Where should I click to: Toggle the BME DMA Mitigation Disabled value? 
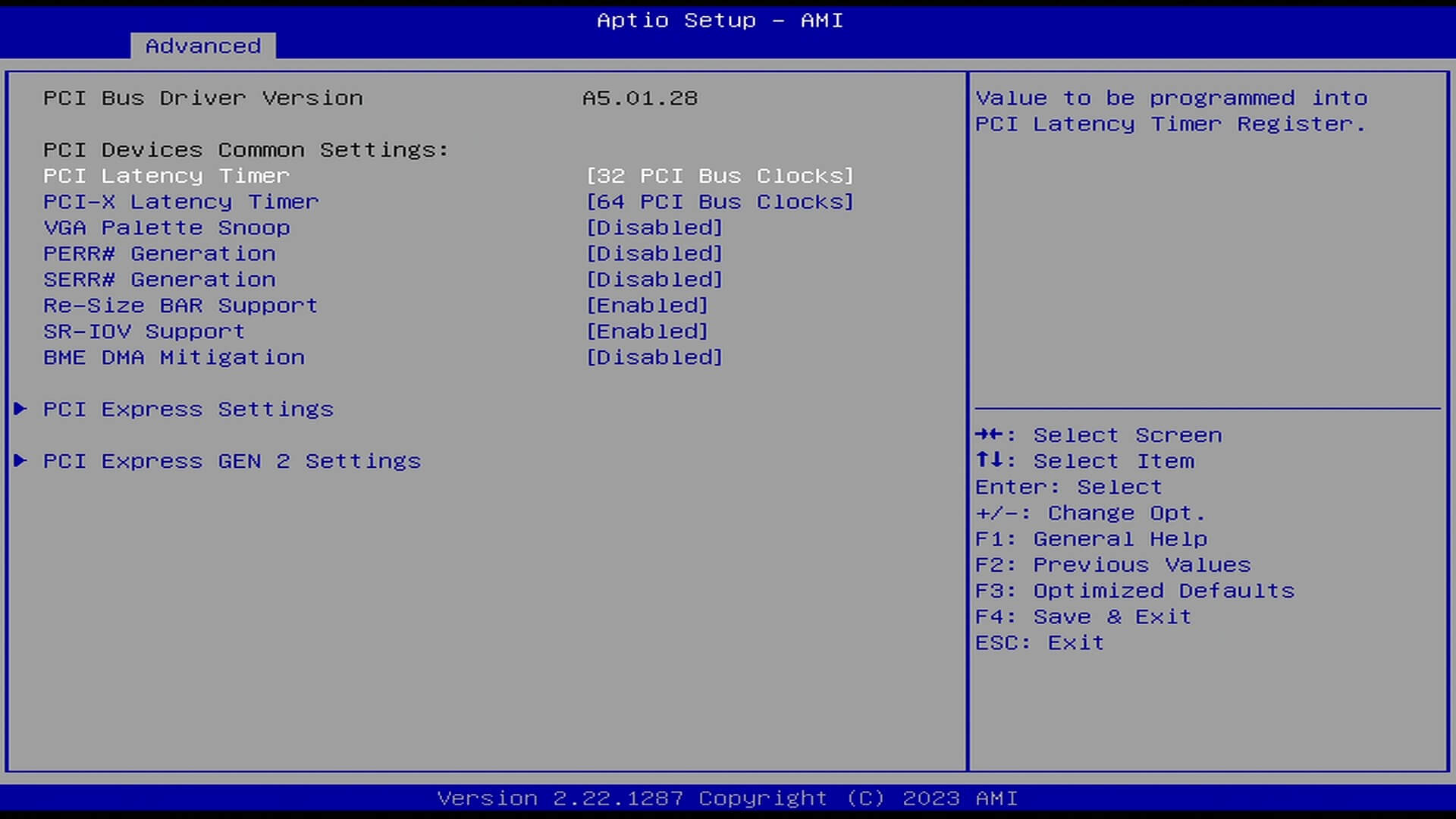(654, 357)
